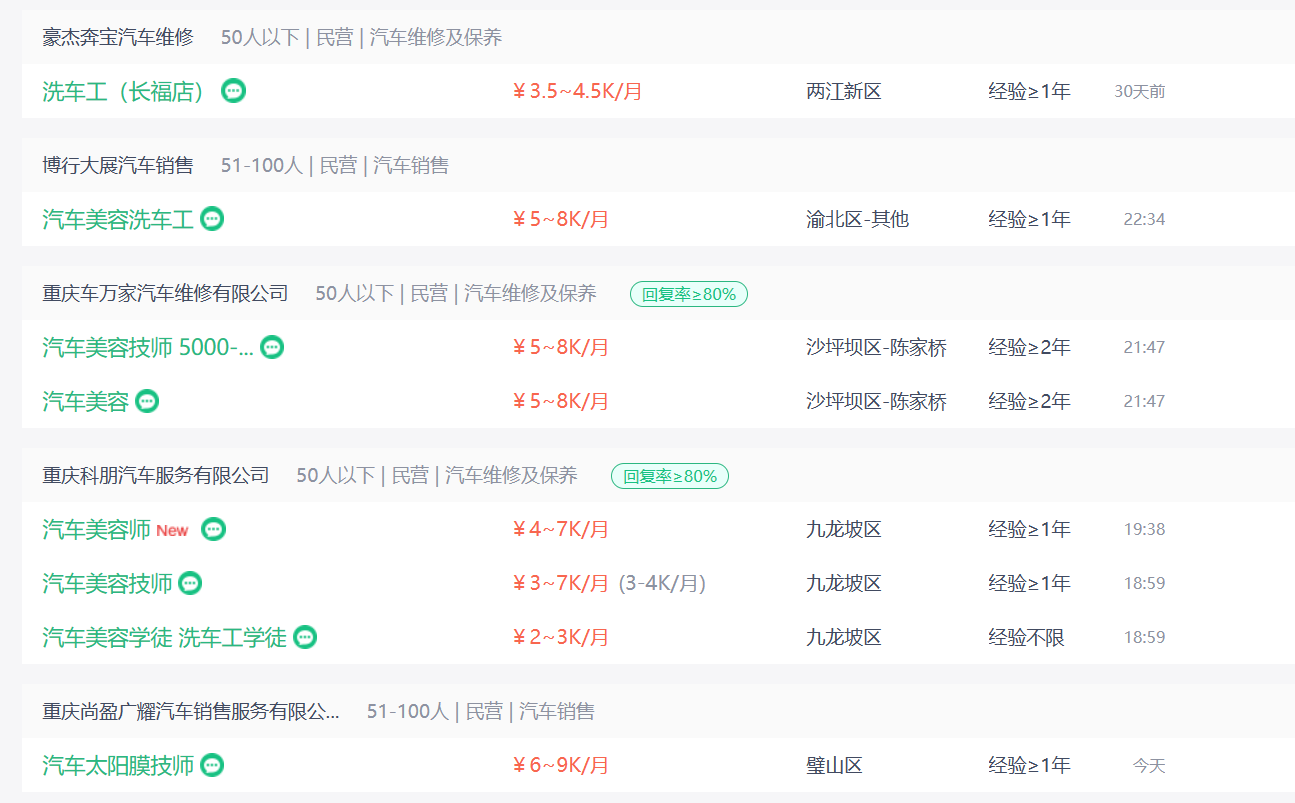Viewport: 1295px width, 803px height.
Task: Open 洗车工（长福店） job posting
Action: point(127,91)
